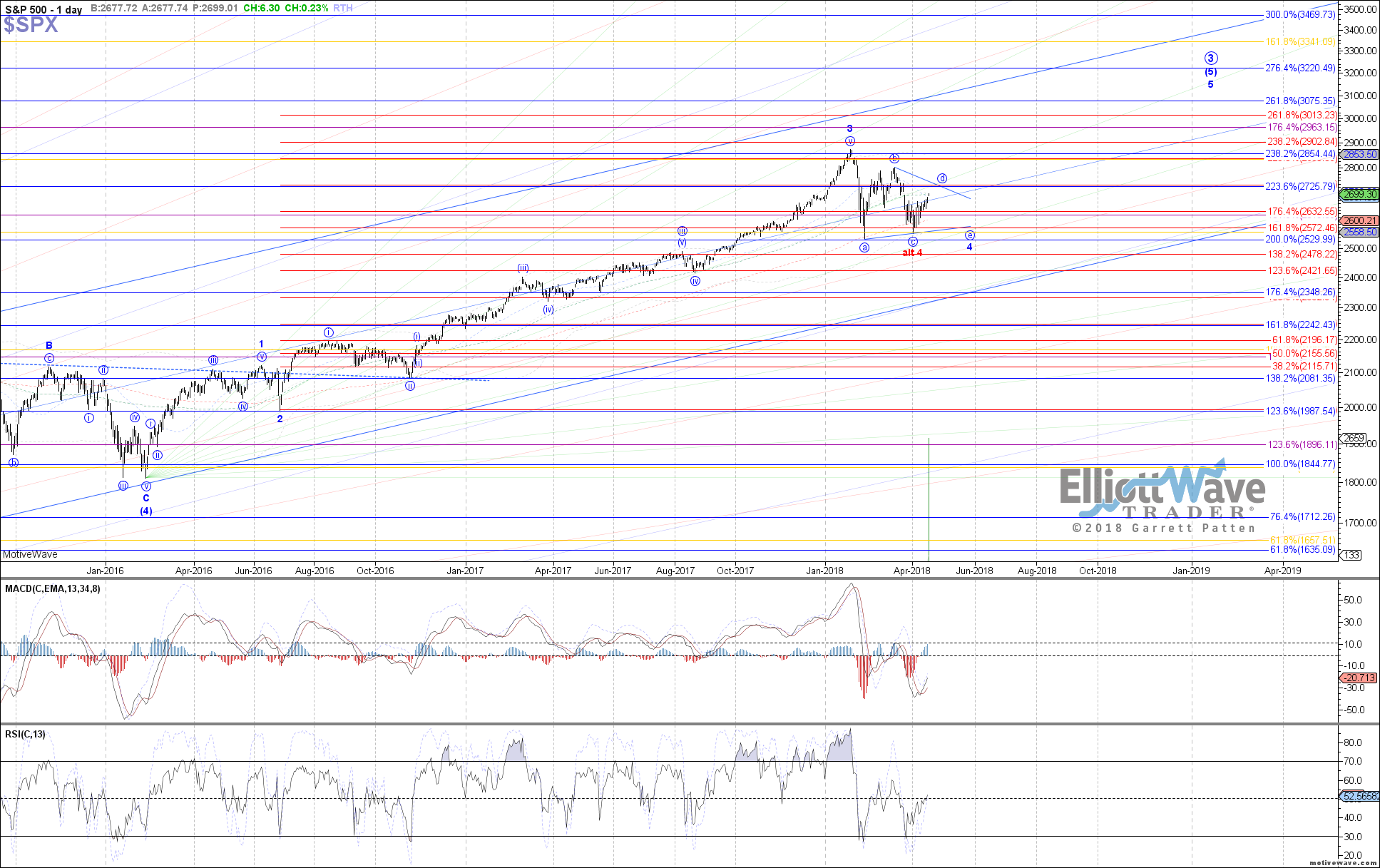Click the MotiveWave label in the chart corner
The image size is (1380, 868).
[x=30, y=555]
